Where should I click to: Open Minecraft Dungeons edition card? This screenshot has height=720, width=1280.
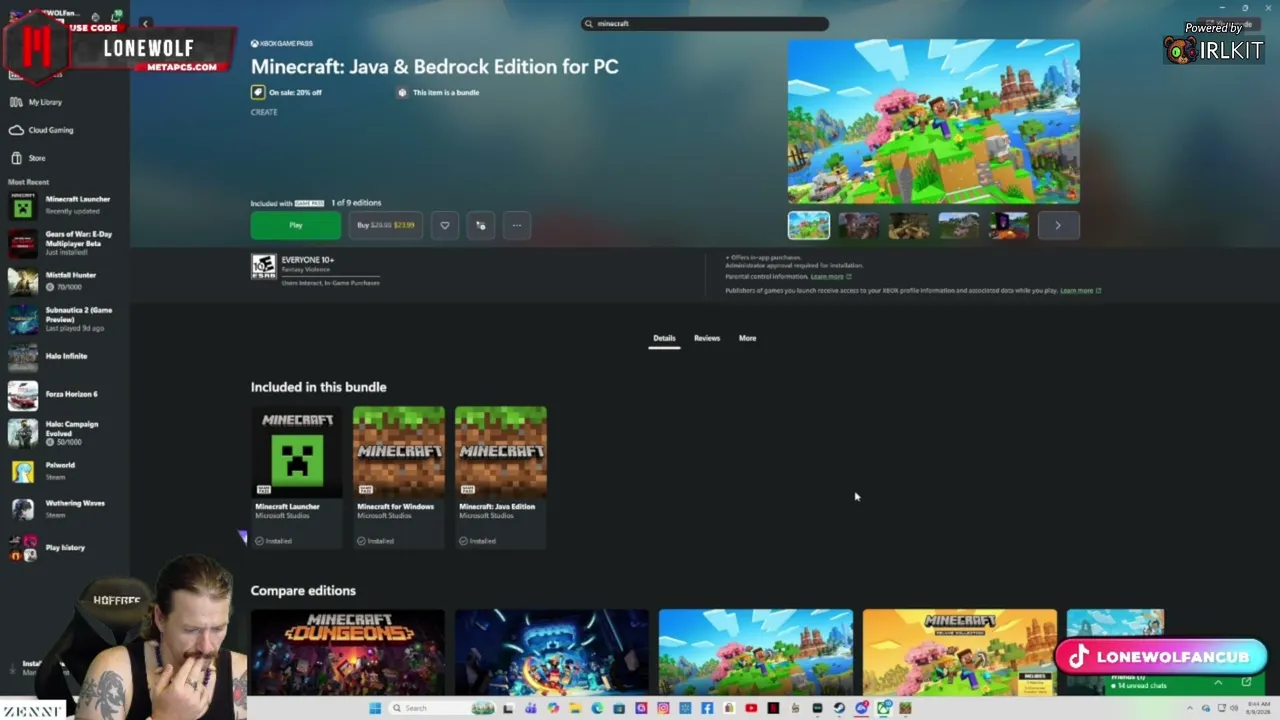point(348,651)
